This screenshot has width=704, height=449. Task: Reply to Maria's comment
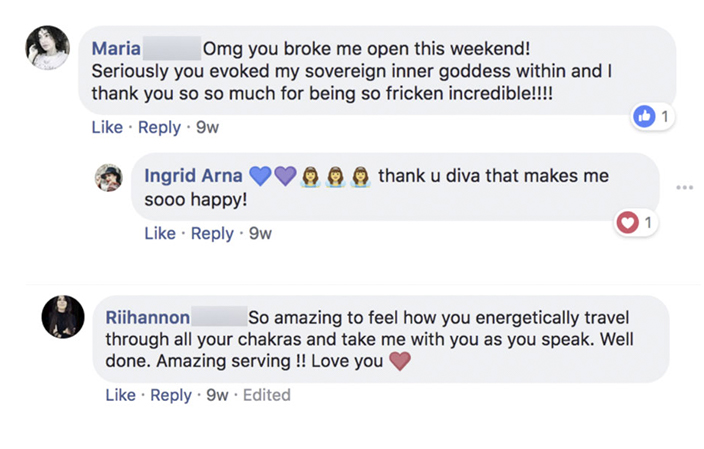[159, 127]
